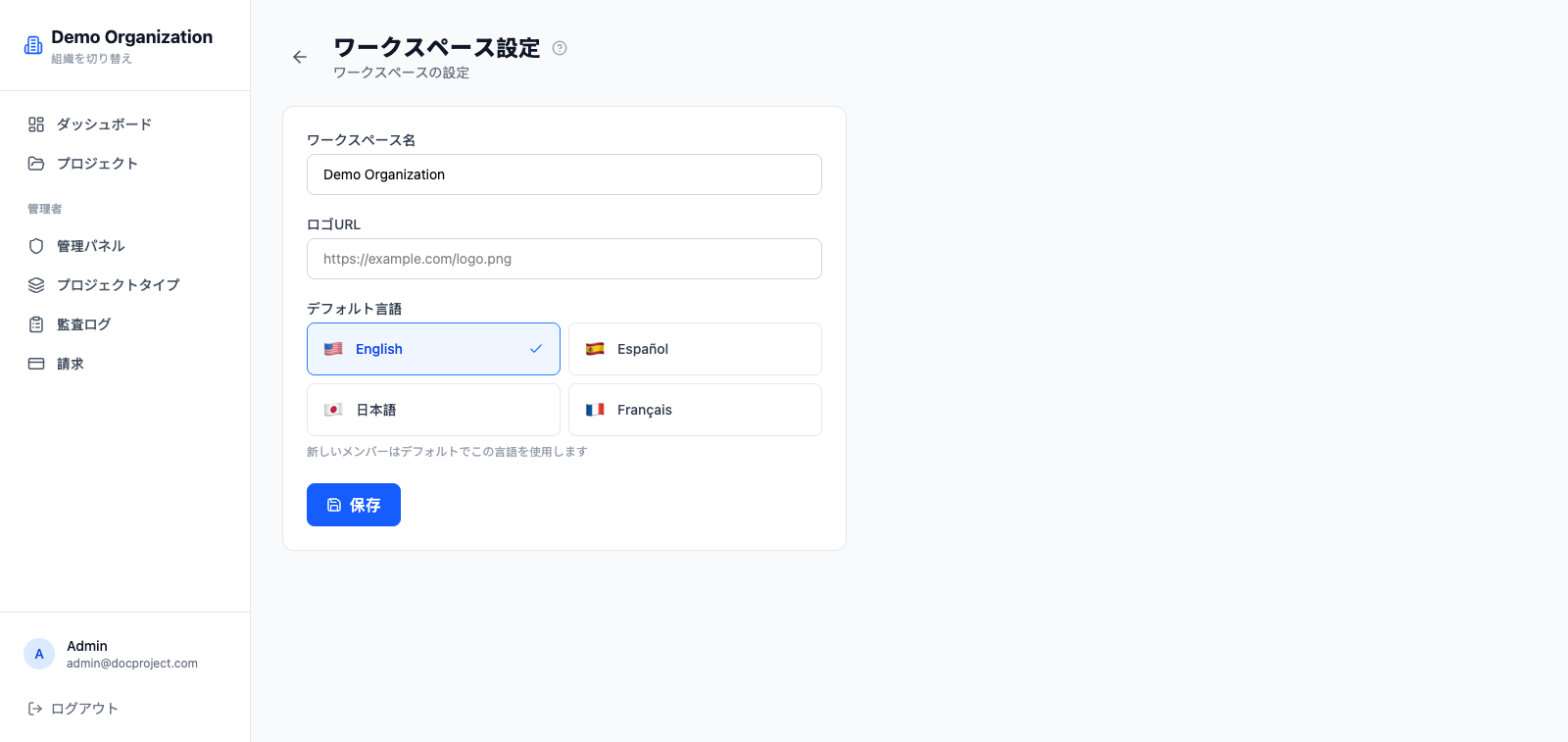Click the organization building icon
Screen dimensions: 1568x742
pyautogui.click(x=33, y=45)
